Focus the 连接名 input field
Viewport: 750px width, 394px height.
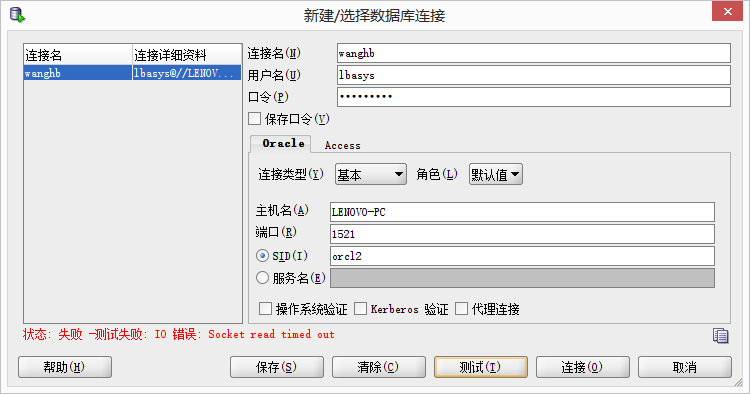point(534,53)
